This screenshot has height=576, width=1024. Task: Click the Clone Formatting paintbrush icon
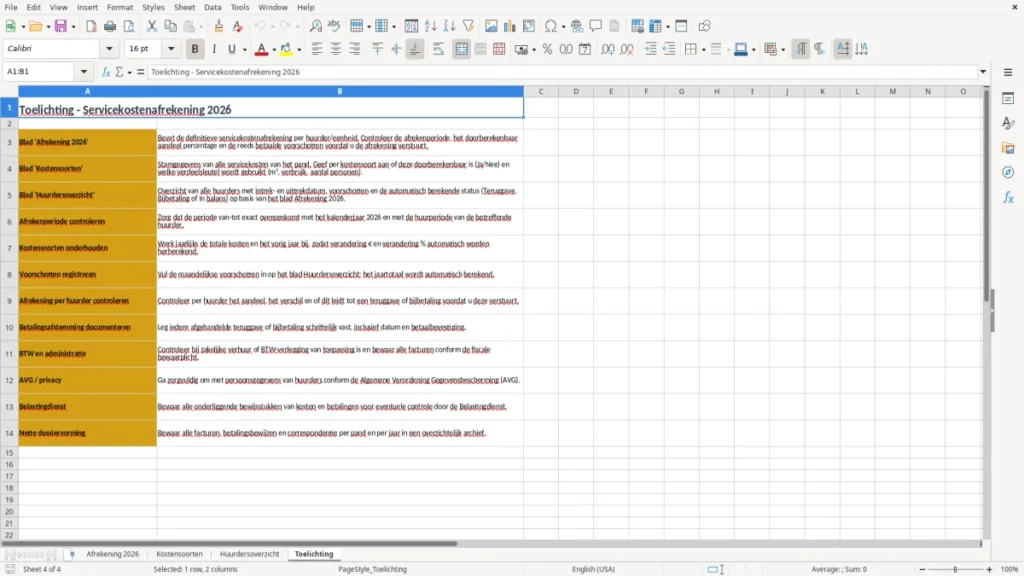pos(219,26)
